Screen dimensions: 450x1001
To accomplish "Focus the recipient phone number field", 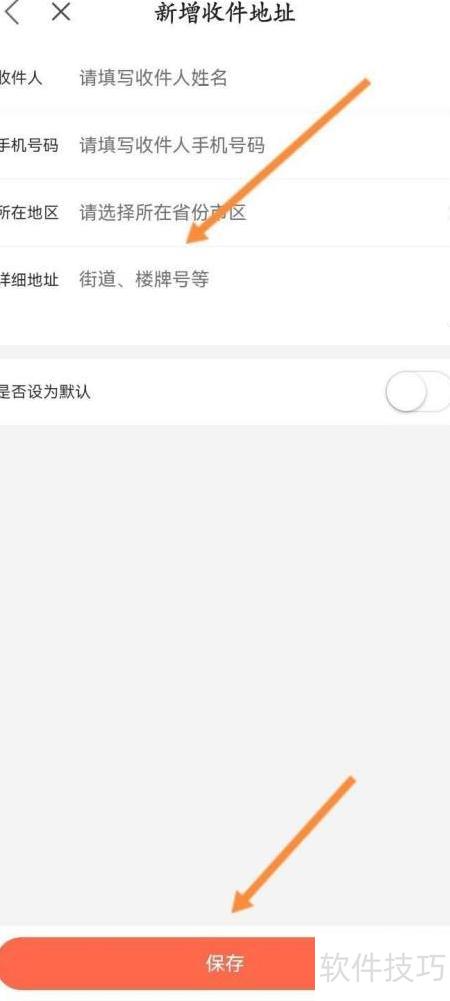I will tap(172, 146).
